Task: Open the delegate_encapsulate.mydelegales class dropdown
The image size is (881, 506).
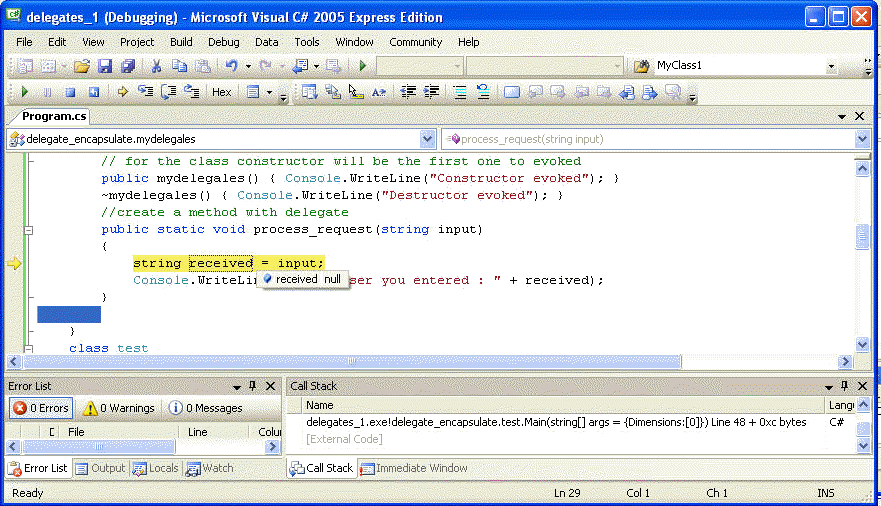Action: (x=428, y=139)
